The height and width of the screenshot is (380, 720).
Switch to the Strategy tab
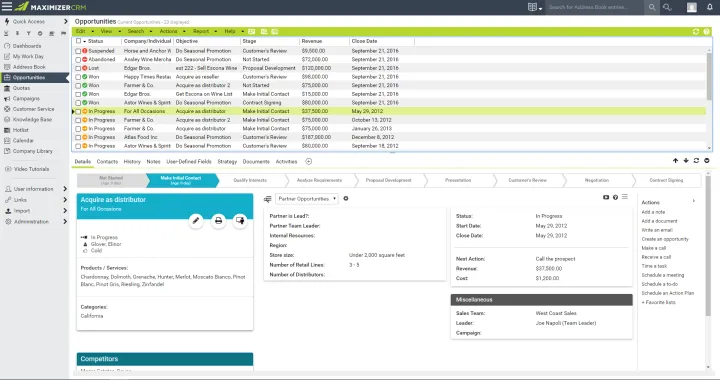point(227,162)
